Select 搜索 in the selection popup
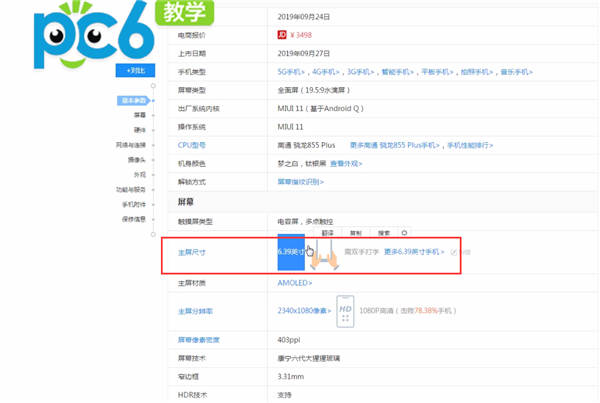 click(x=384, y=233)
